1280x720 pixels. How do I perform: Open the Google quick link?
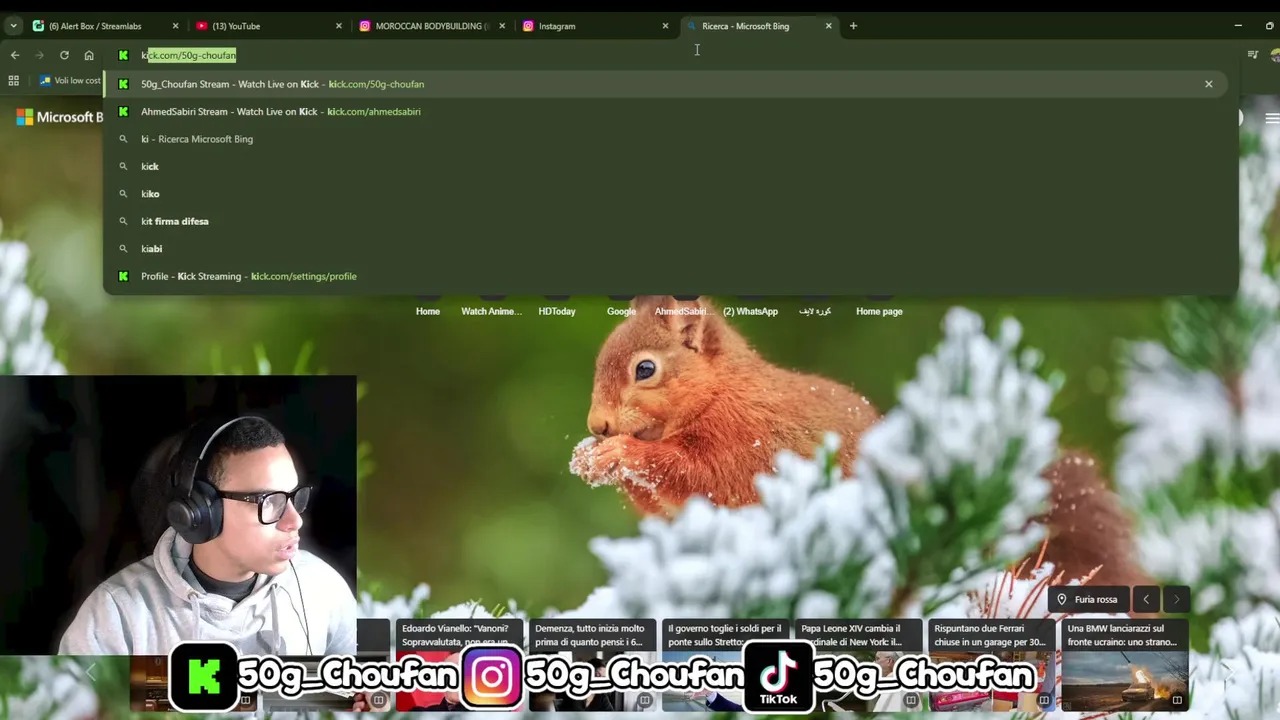621,311
